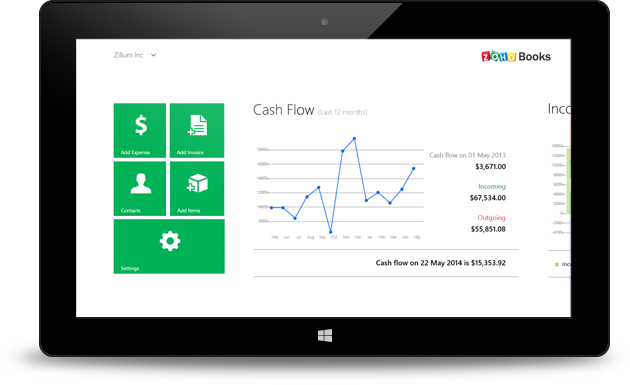Click the green income legend square
630x385 pixels.
556,264
